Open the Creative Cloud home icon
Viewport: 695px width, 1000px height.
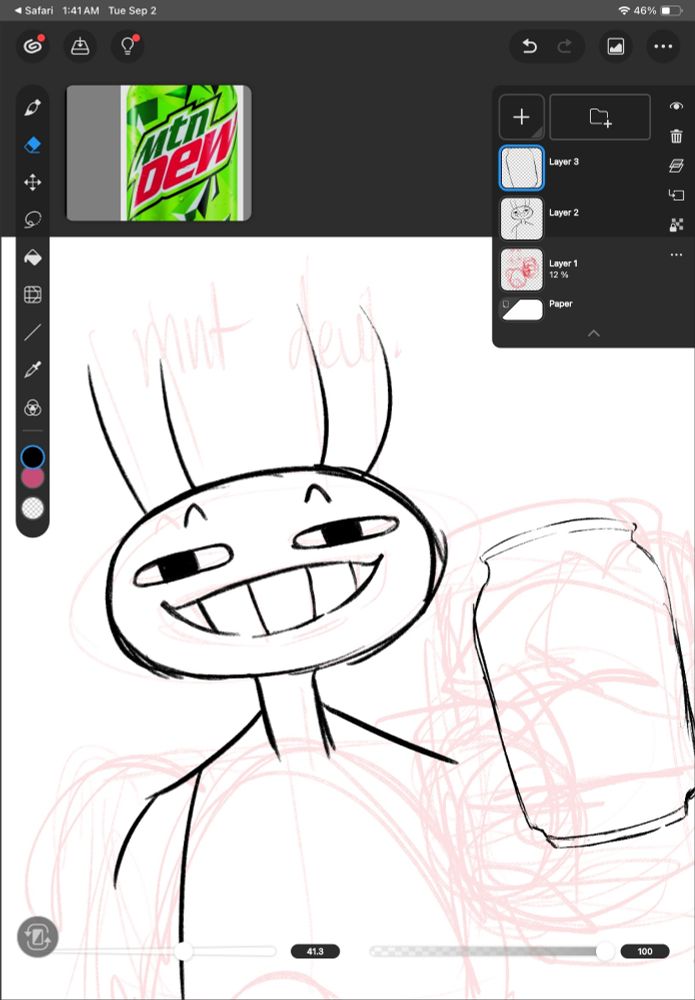point(33,47)
